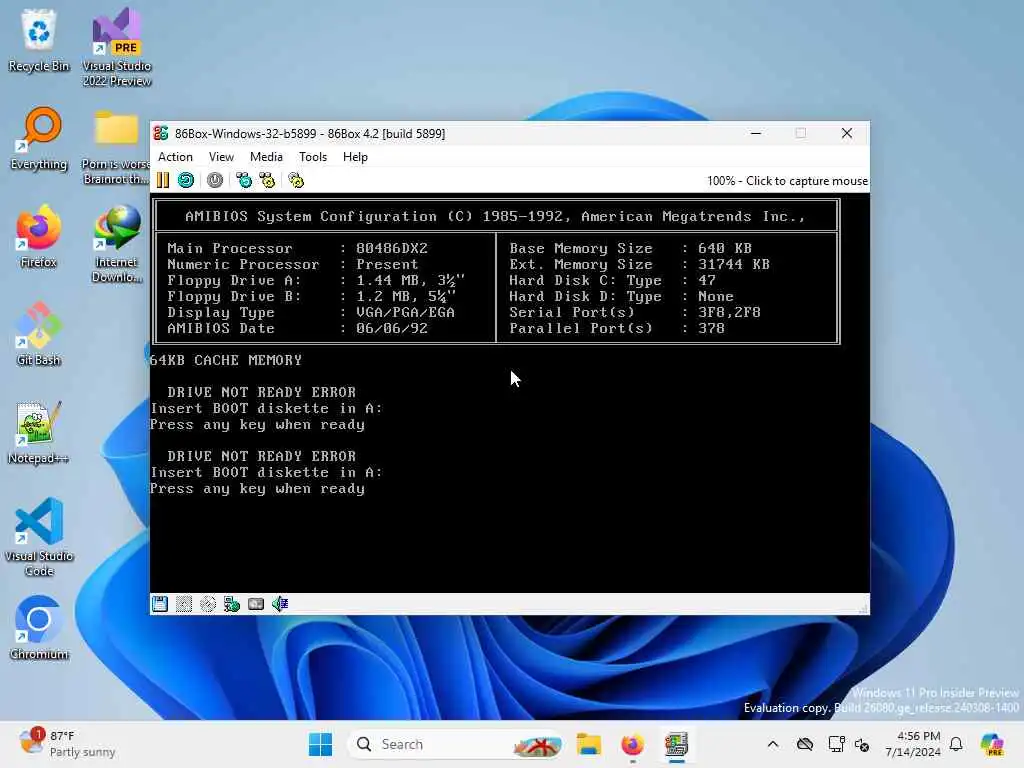The width and height of the screenshot is (1024, 768).
Task: Click the gray ACPI shutdown power icon
Action: pyautogui.click(x=215, y=180)
